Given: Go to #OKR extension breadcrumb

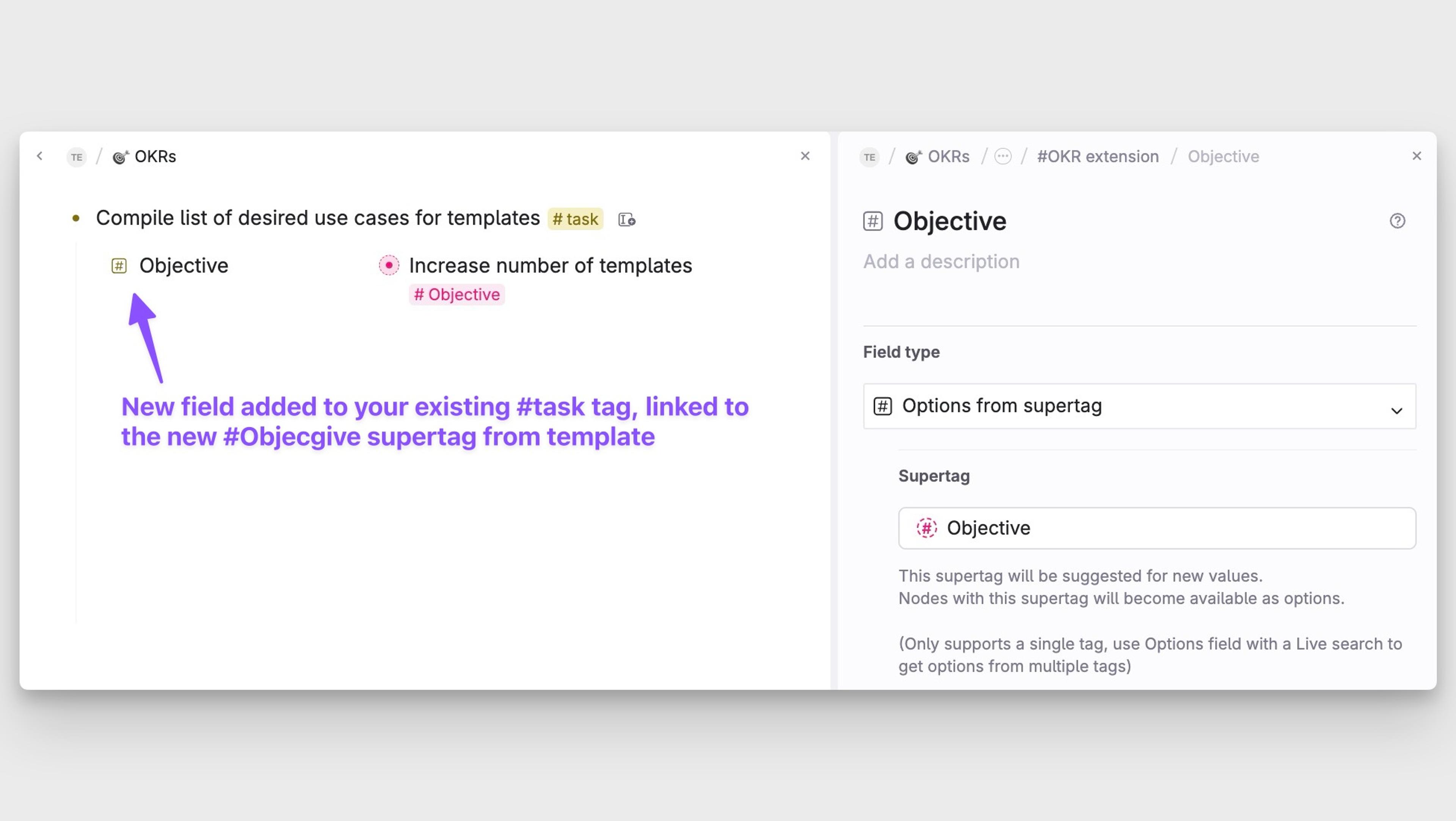Looking at the screenshot, I should [1098, 157].
